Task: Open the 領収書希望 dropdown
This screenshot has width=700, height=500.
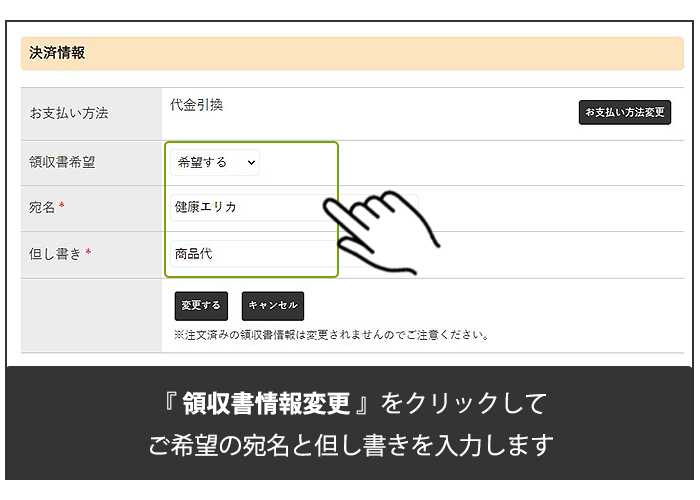Action: pyautogui.click(x=215, y=162)
